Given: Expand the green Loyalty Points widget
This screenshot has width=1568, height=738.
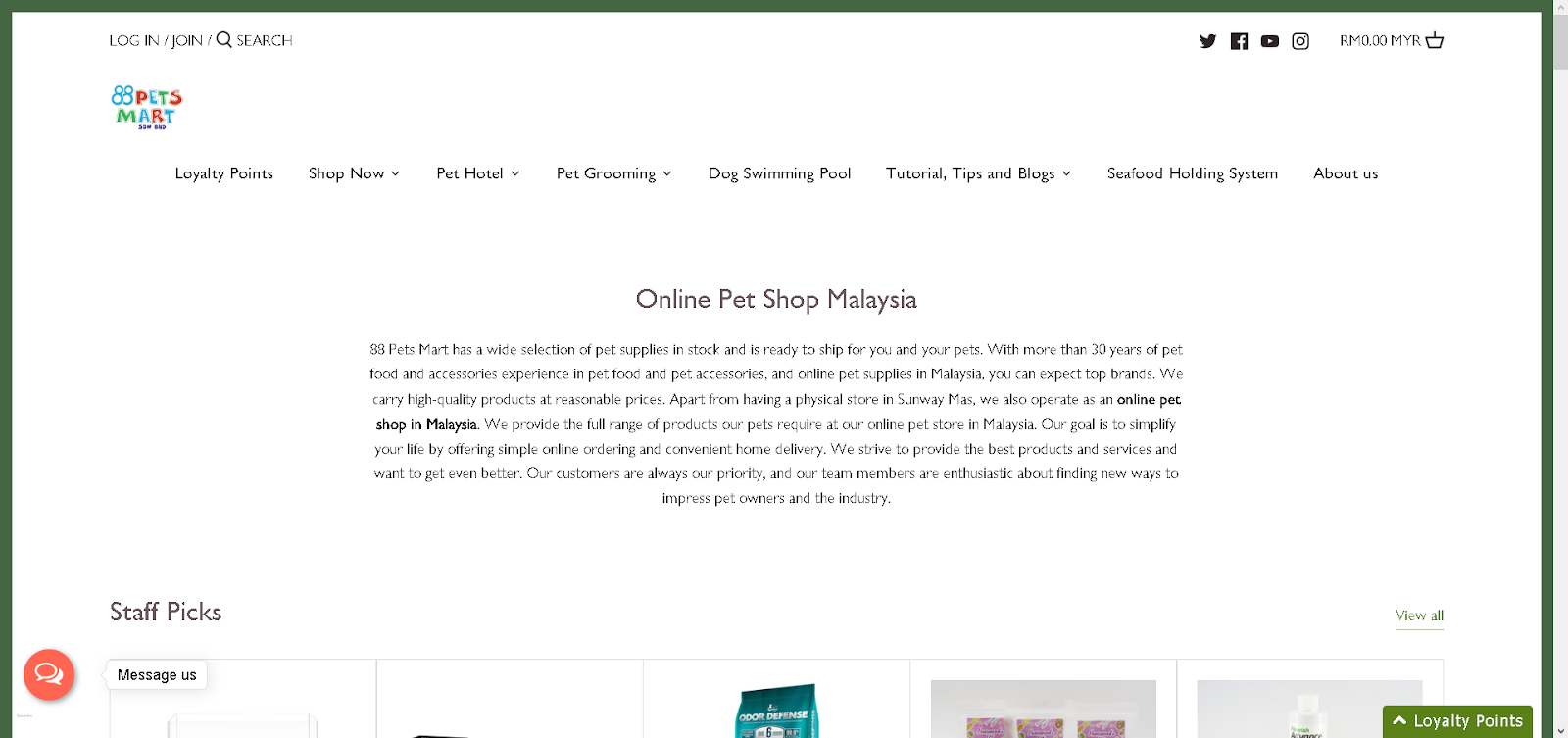Looking at the screenshot, I should [1457, 721].
